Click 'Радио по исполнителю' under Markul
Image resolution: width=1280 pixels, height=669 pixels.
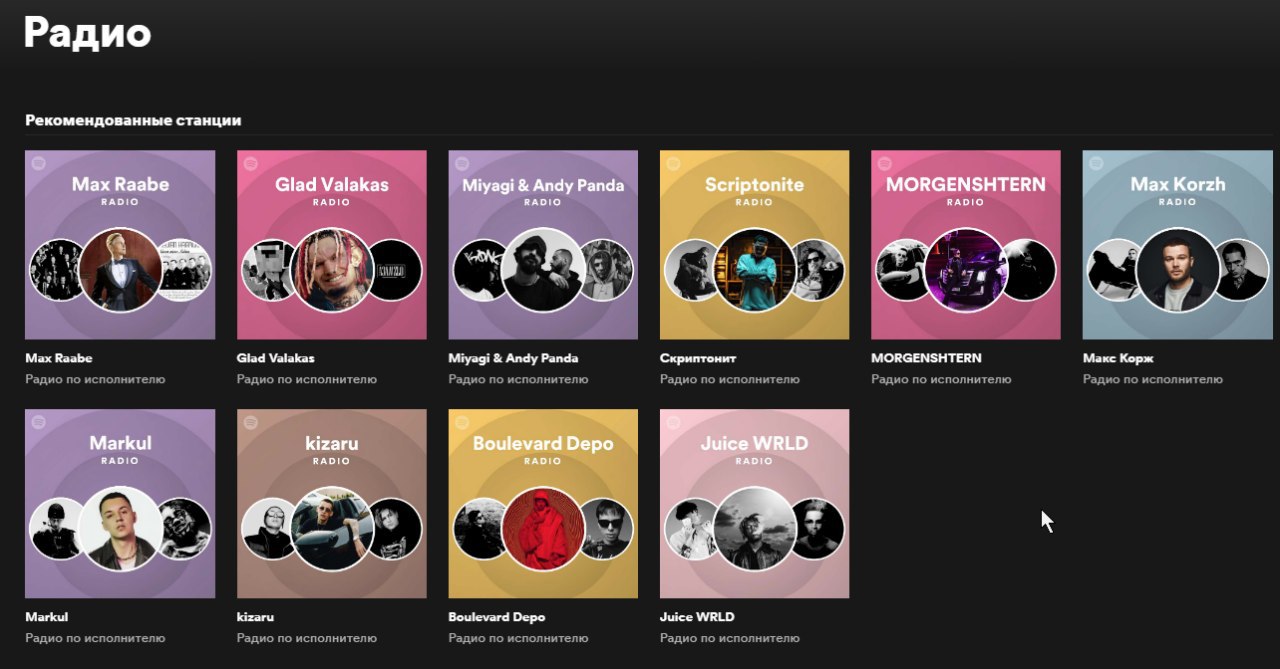point(95,638)
